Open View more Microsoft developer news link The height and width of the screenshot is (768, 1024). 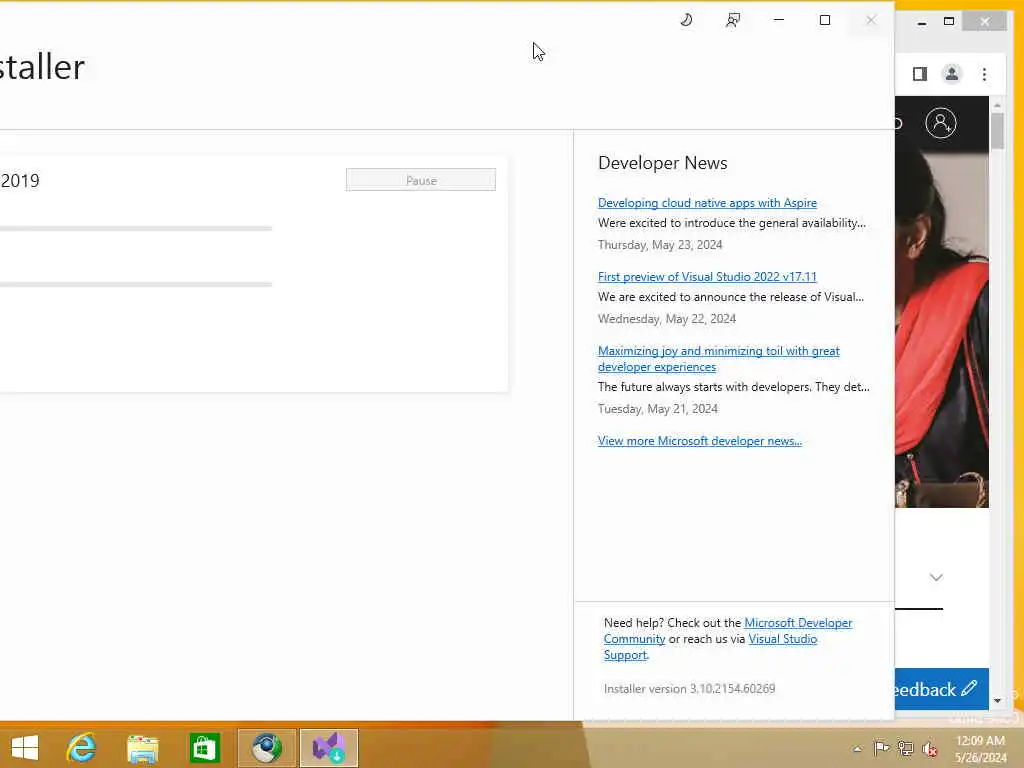pos(699,441)
